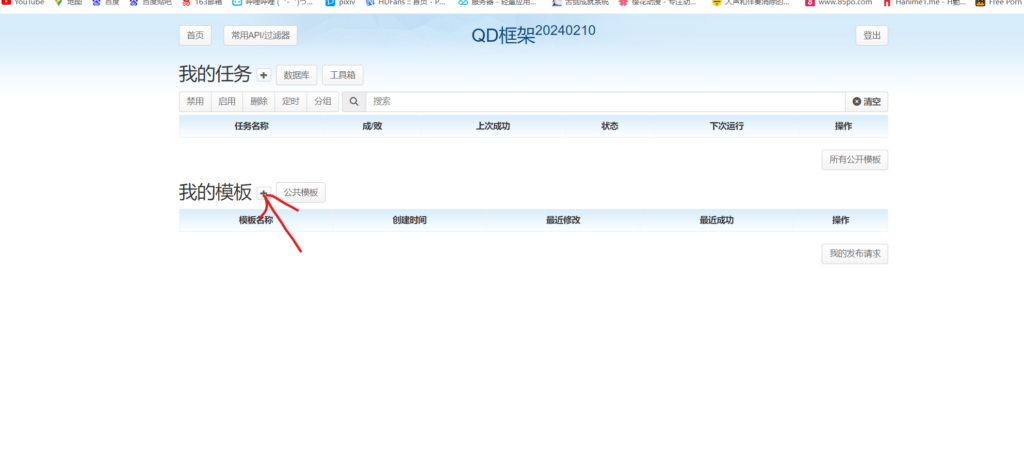
Task: Open the 工具箱 toolbox
Action: pyautogui.click(x=343, y=75)
